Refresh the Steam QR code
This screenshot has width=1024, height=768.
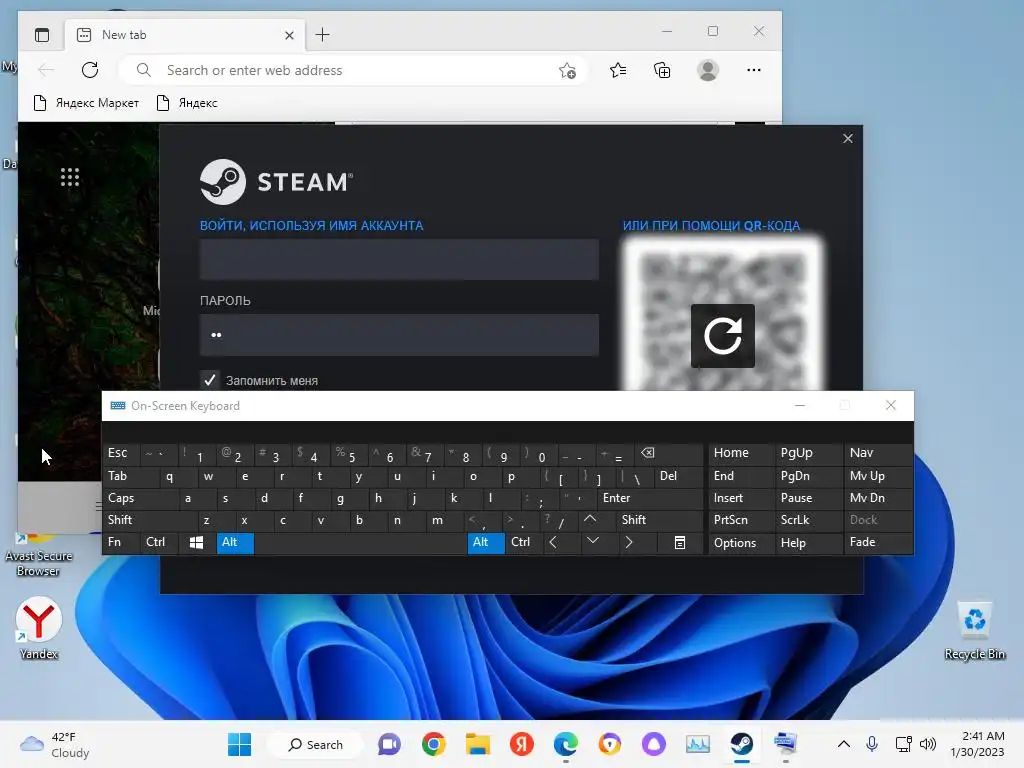[x=722, y=336]
